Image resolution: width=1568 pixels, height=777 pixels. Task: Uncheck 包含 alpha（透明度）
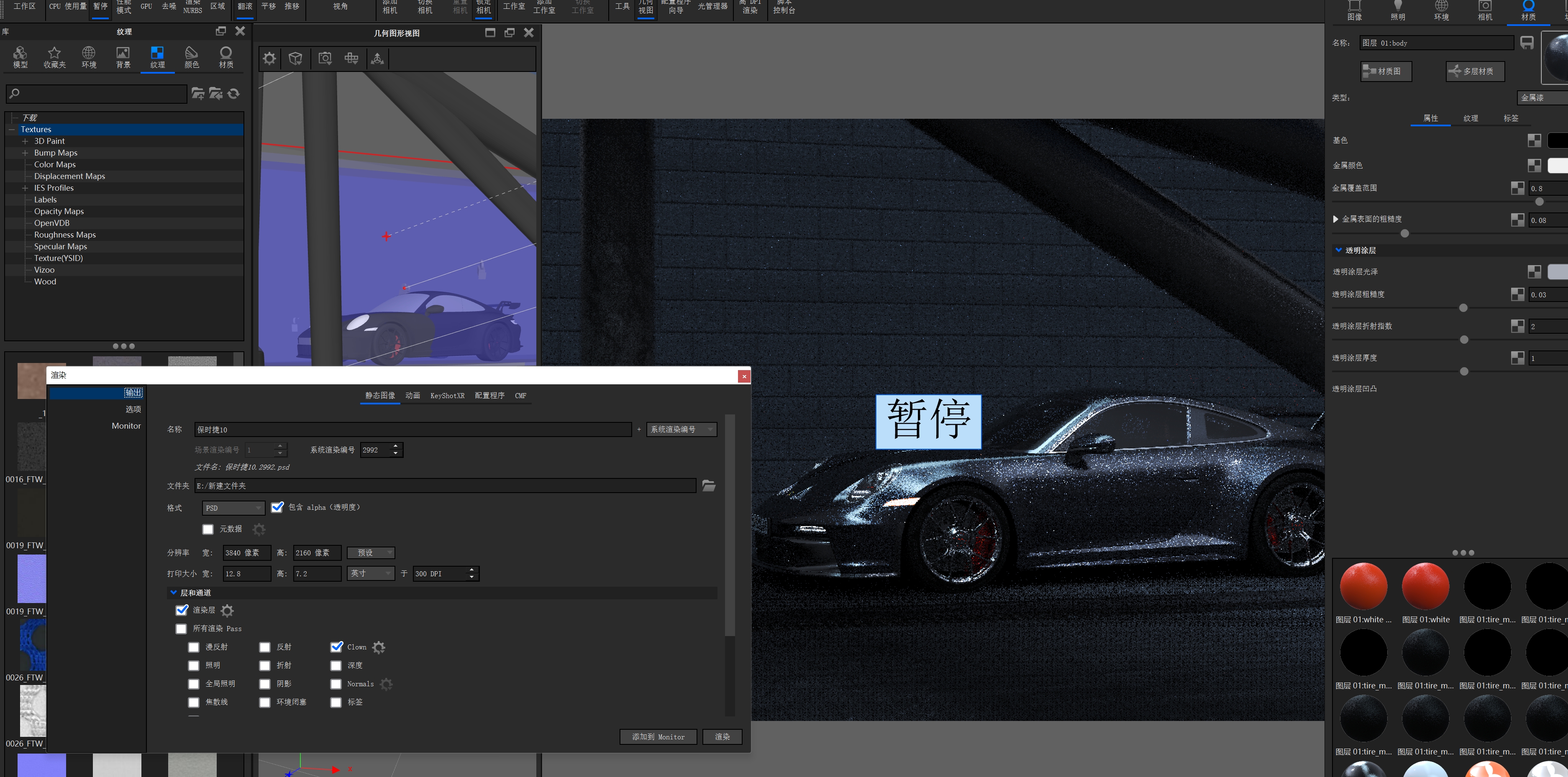[277, 507]
